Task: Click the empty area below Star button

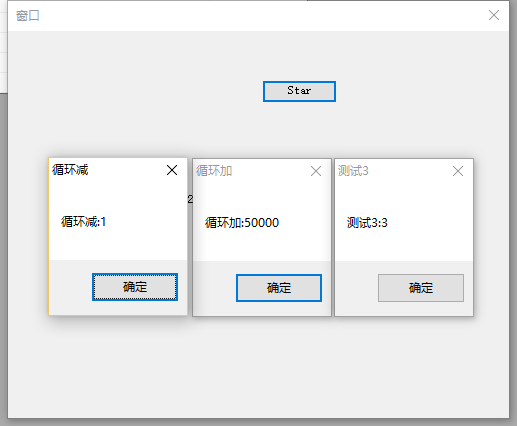Action: tap(299, 128)
